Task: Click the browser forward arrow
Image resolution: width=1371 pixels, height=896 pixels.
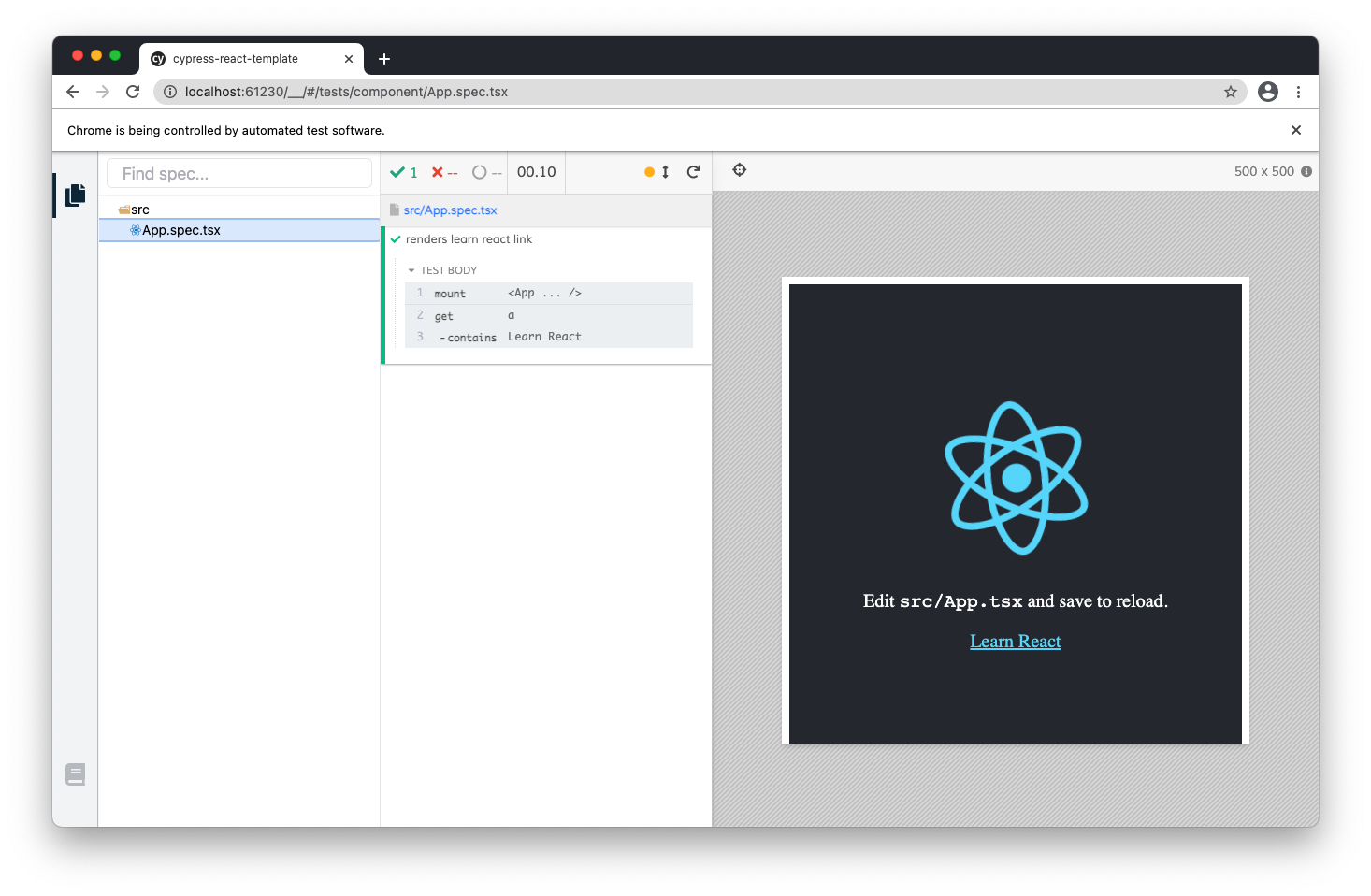Action: (x=103, y=92)
